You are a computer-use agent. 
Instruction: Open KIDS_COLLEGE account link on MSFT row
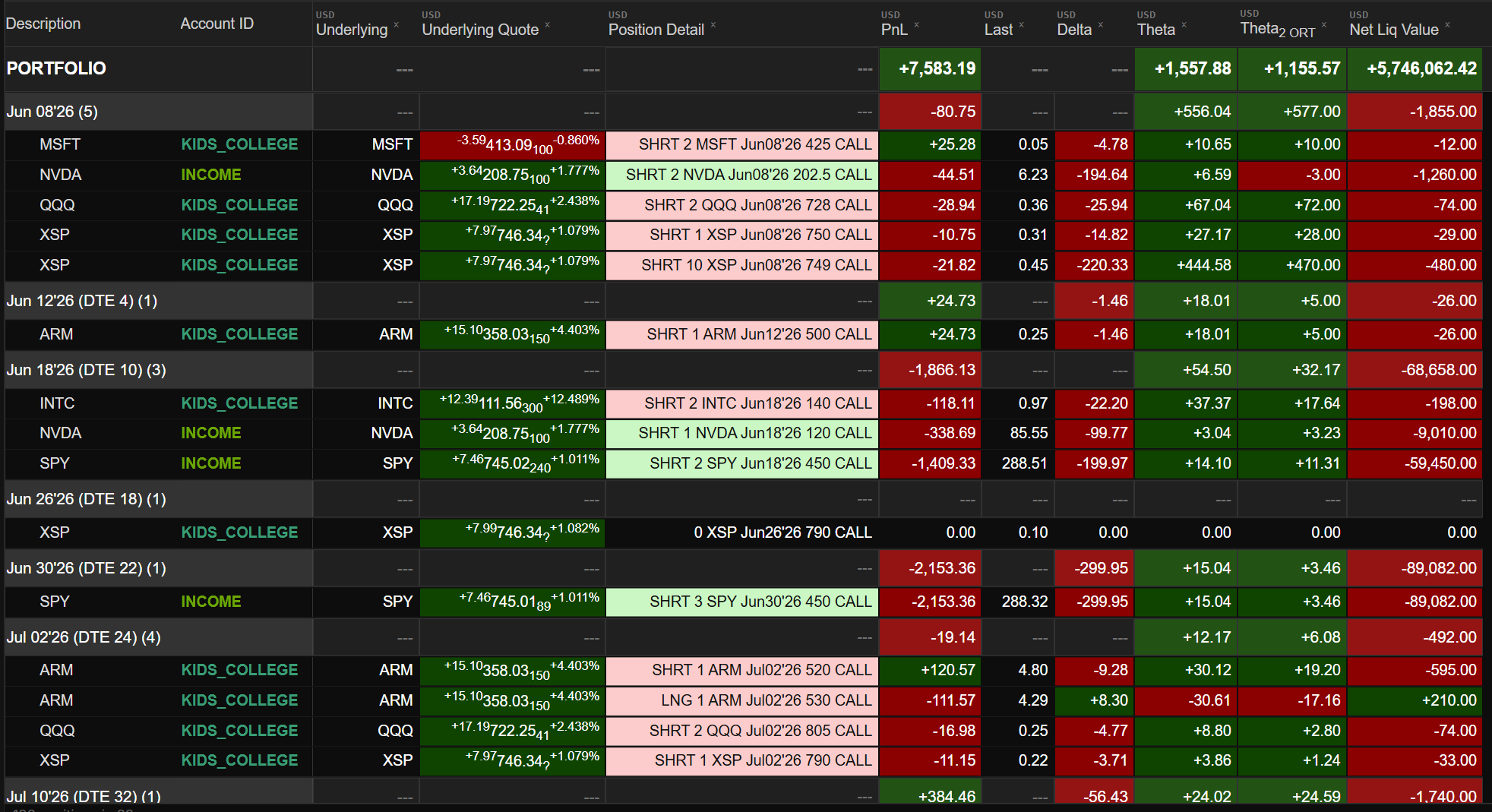(x=239, y=144)
